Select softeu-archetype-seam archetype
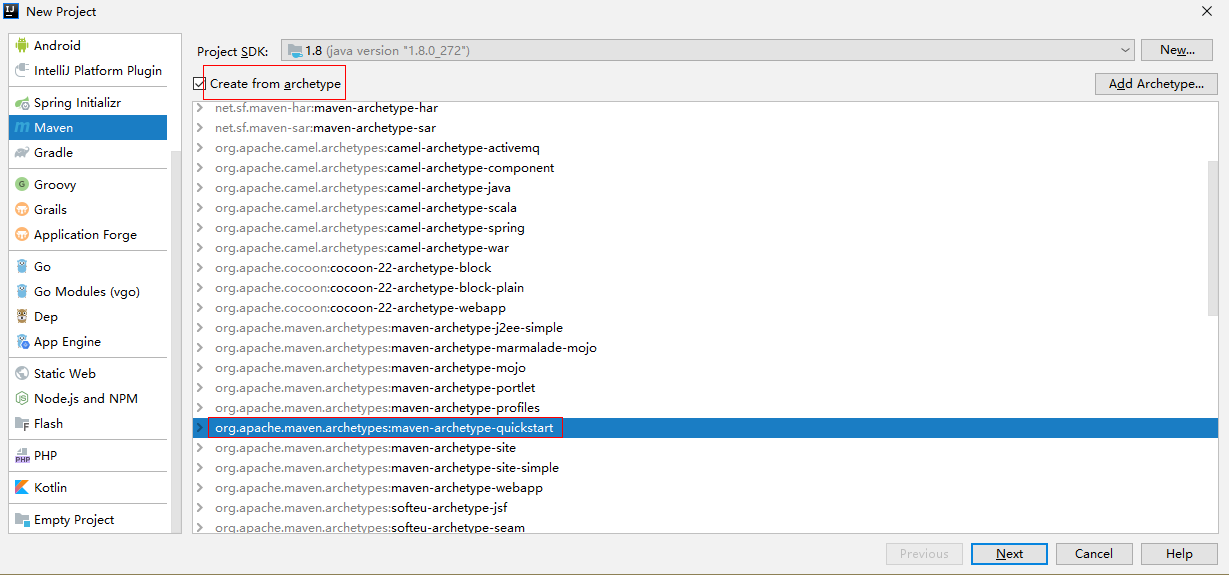This screenshot has width=1229, height=575. pyautogui.click(x=705, y=527)
